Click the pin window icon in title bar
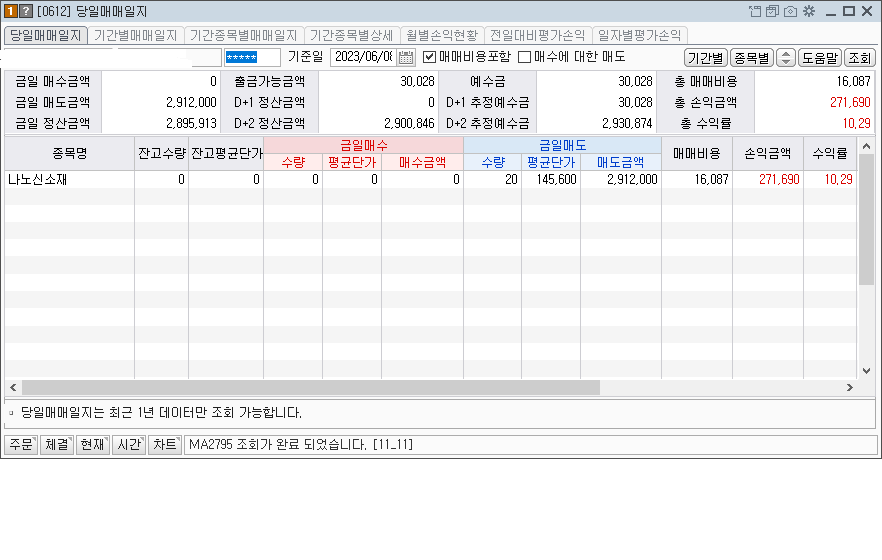Viewport: 882px width, 560px height. pos(755,11)
